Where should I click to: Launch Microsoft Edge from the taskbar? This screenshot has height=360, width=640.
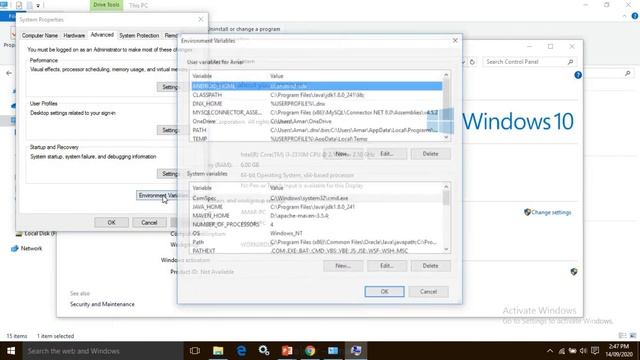[x=241, y=351]
